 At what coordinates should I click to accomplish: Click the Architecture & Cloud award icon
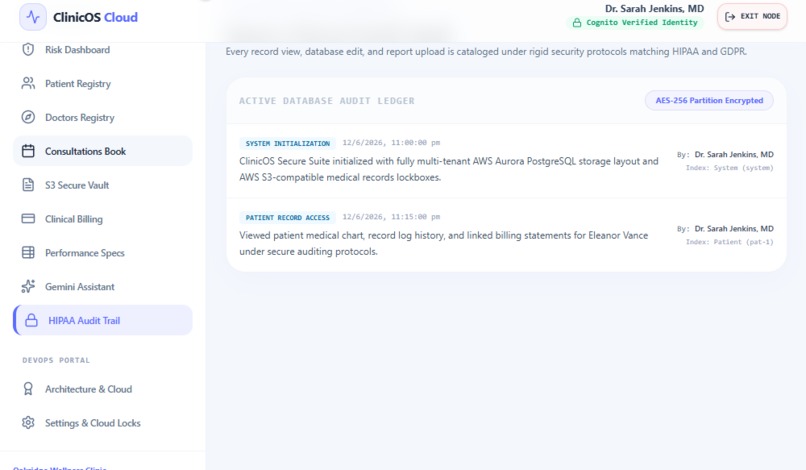pos(28,389)
